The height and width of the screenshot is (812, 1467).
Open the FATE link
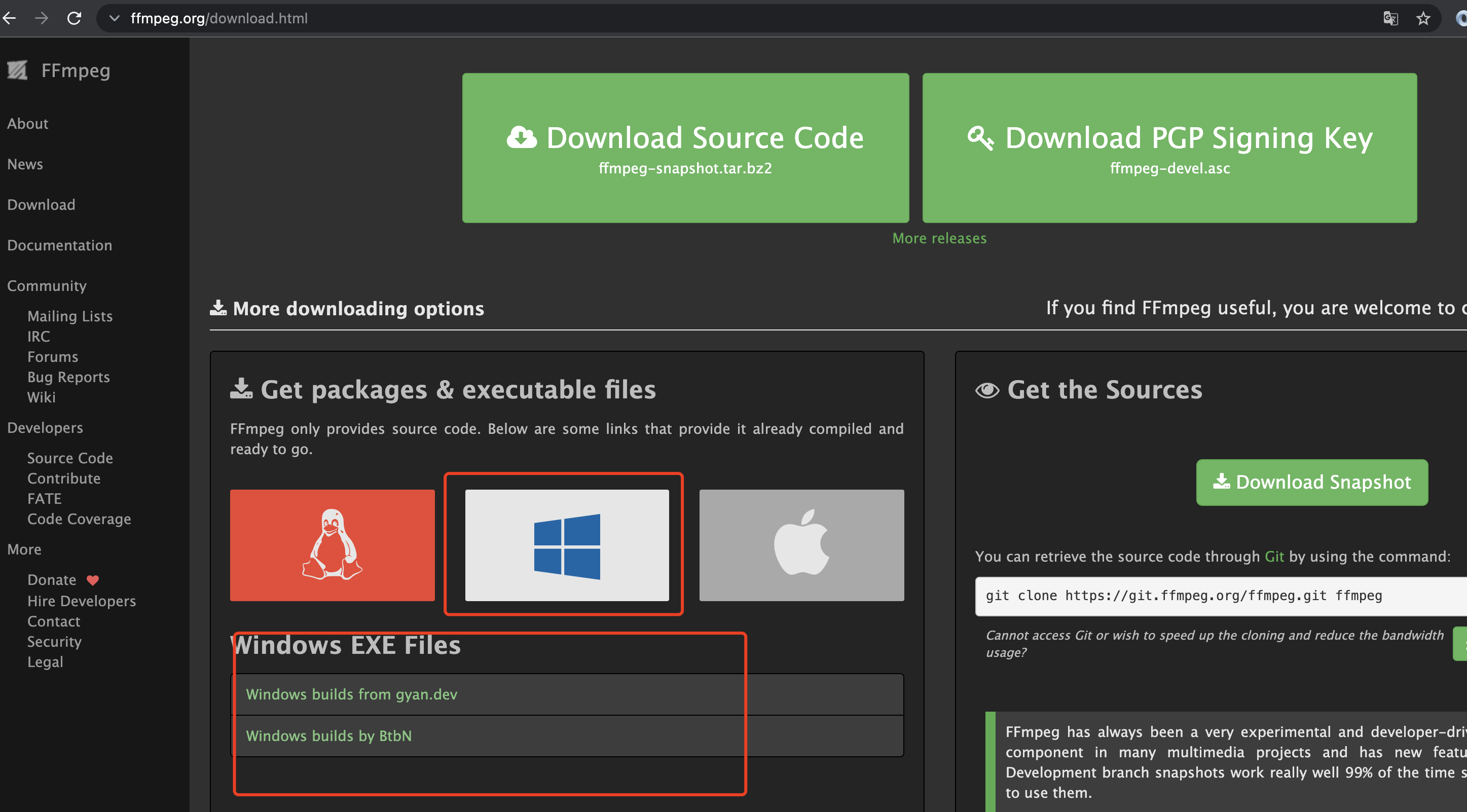click(45, 499)
